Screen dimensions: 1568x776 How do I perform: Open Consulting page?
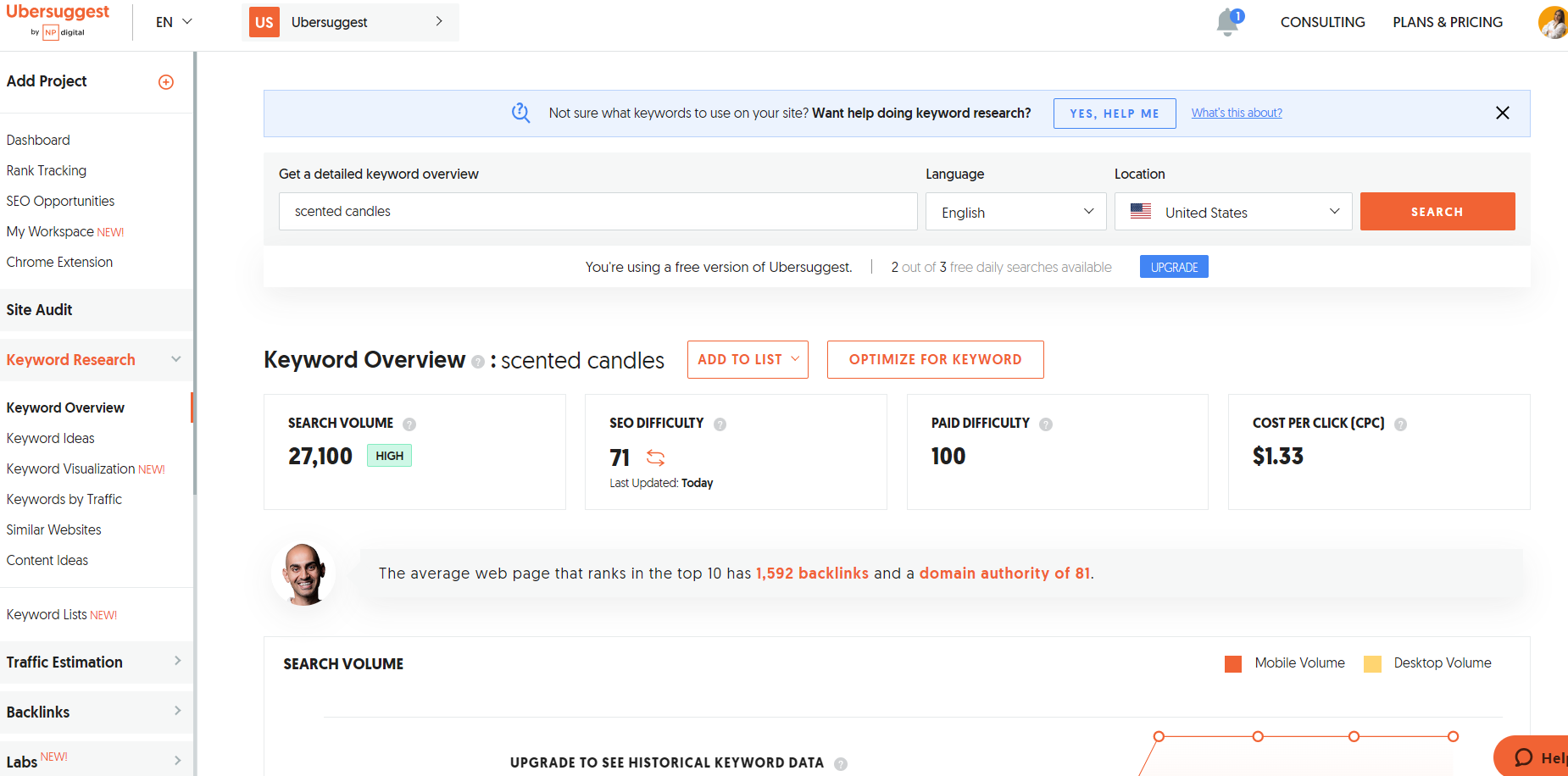click(x=1323, y=22)
